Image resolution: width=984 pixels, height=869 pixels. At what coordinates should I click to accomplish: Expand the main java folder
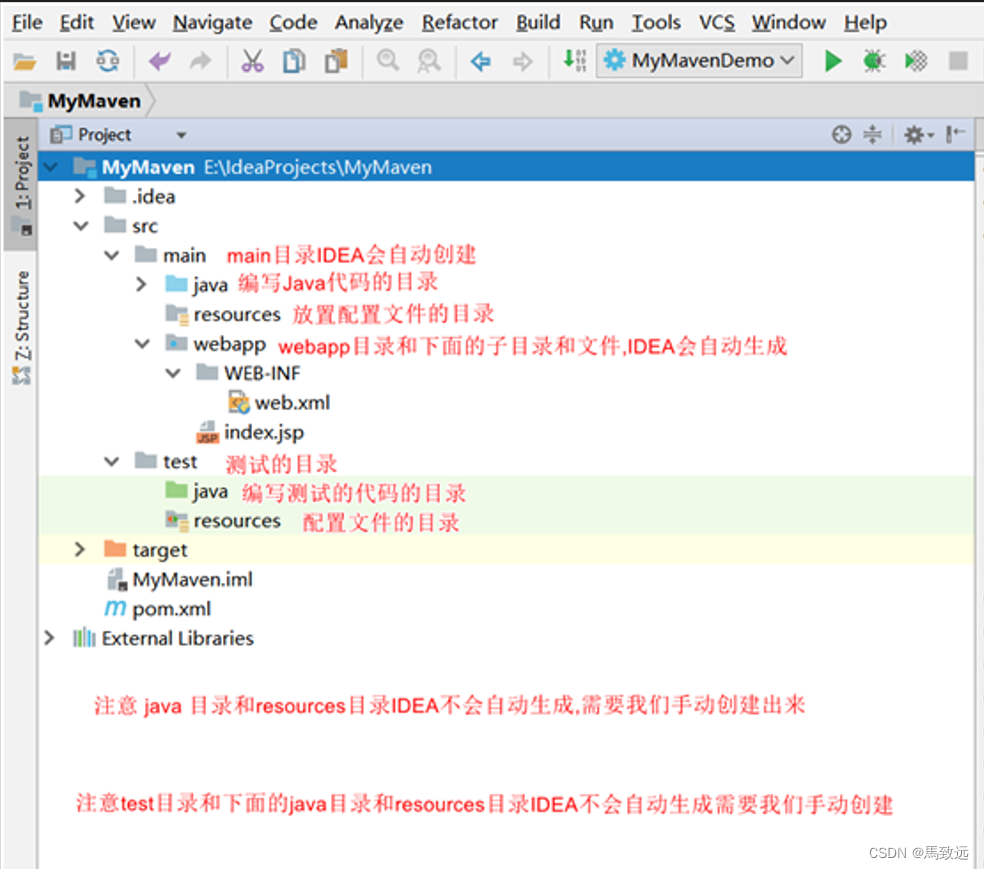click(x=142, y=284)
